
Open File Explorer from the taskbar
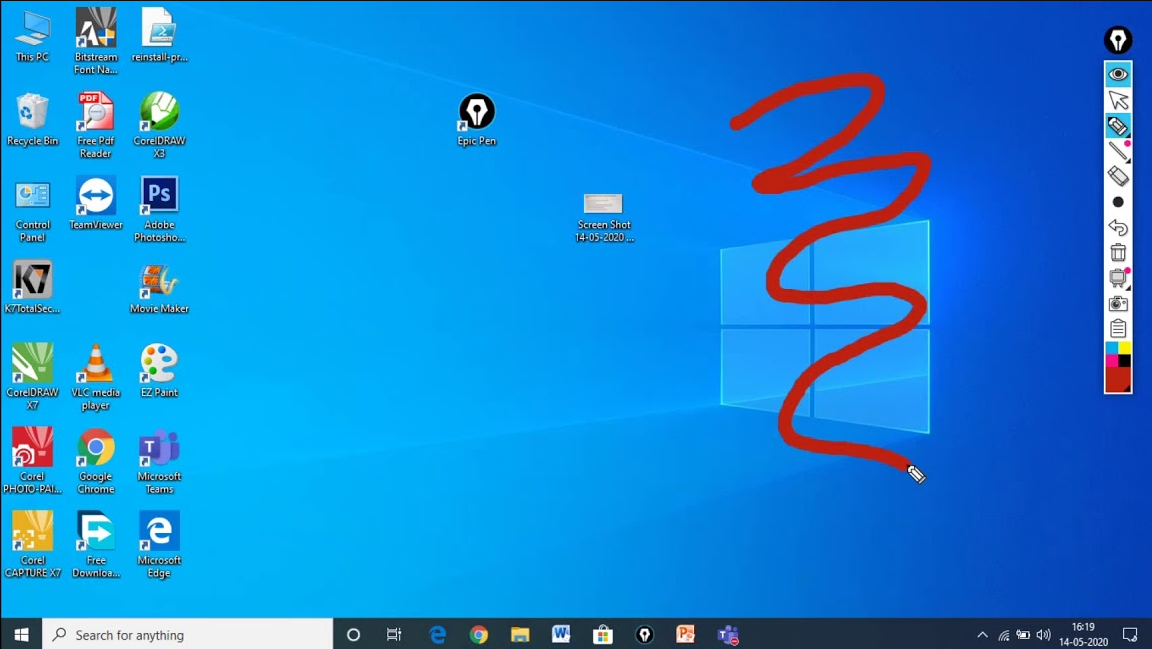point(520,634)
